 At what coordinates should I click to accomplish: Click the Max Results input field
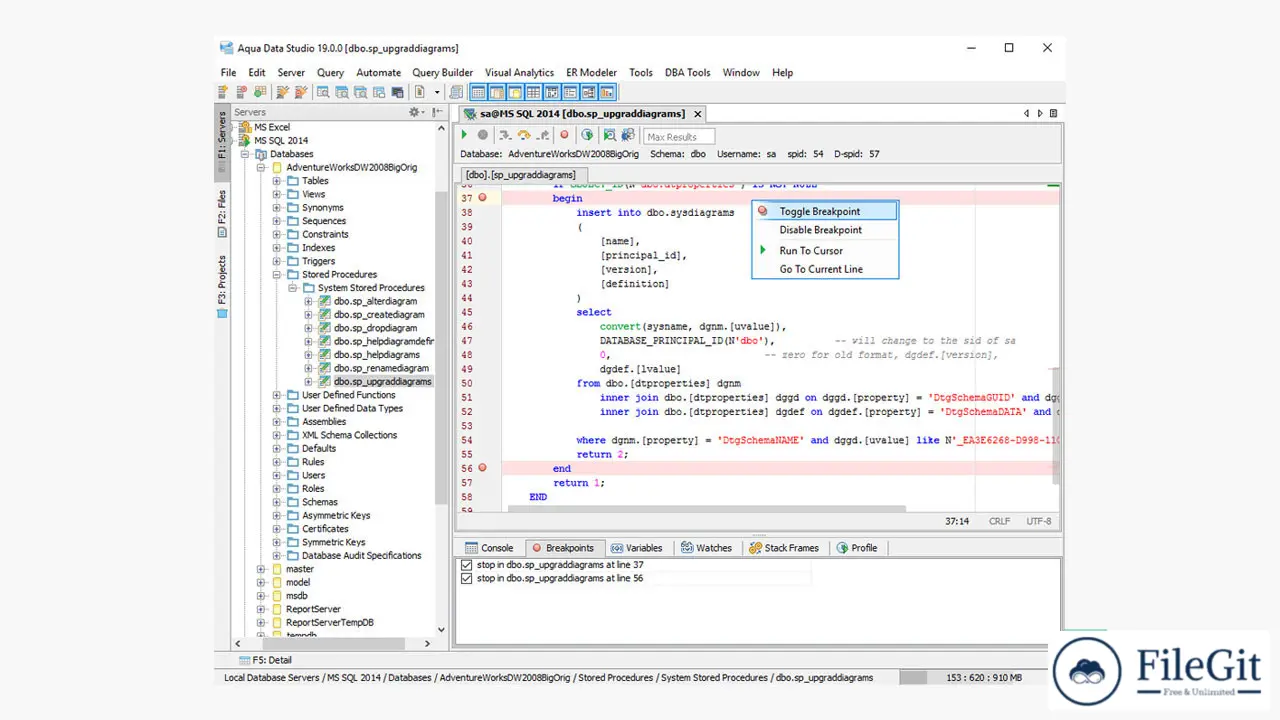(679, 136)
